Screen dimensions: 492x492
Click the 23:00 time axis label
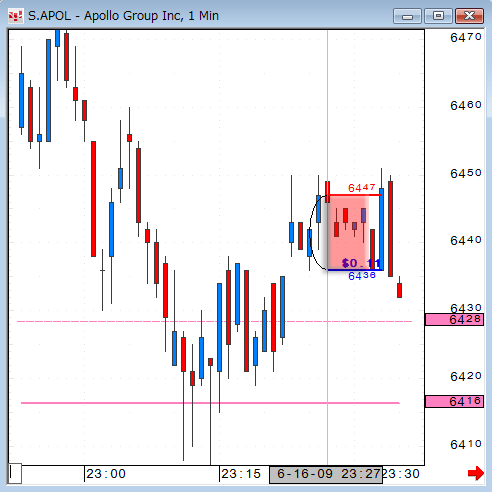point(106,474)
